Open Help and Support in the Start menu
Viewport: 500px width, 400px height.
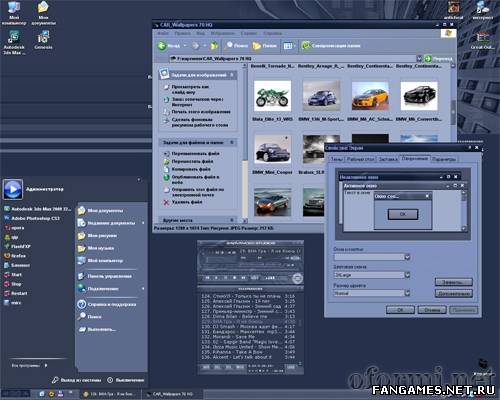pyautogui.click(x=107, y=304)
